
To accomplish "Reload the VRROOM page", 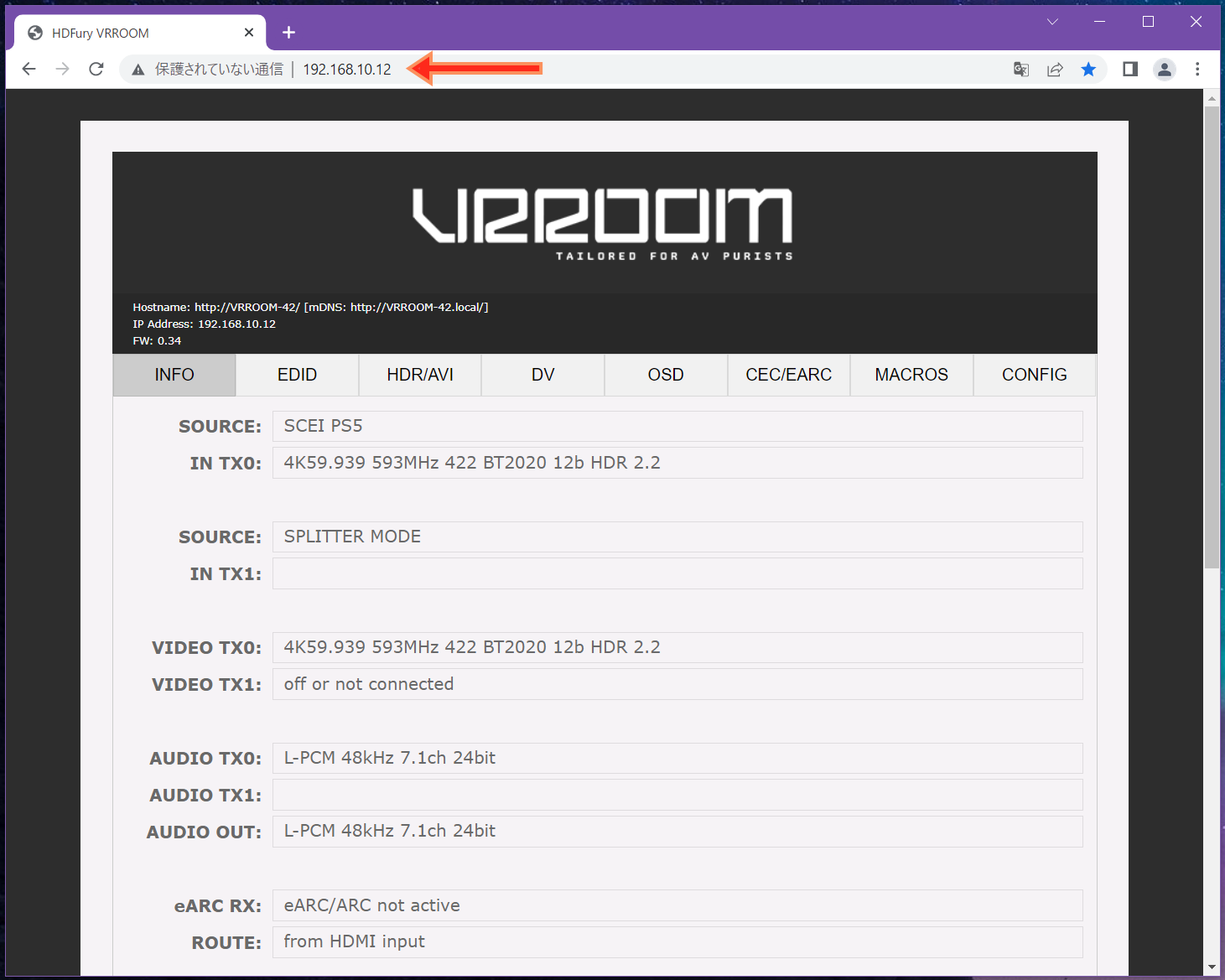I will tap(96, 69).
